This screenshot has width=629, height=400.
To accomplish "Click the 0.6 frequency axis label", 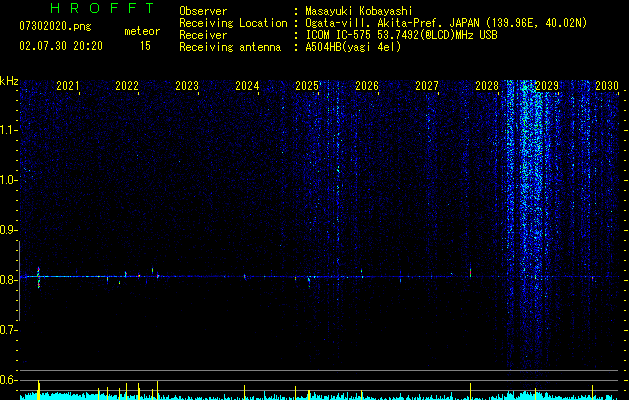I will tap(8, 380).
